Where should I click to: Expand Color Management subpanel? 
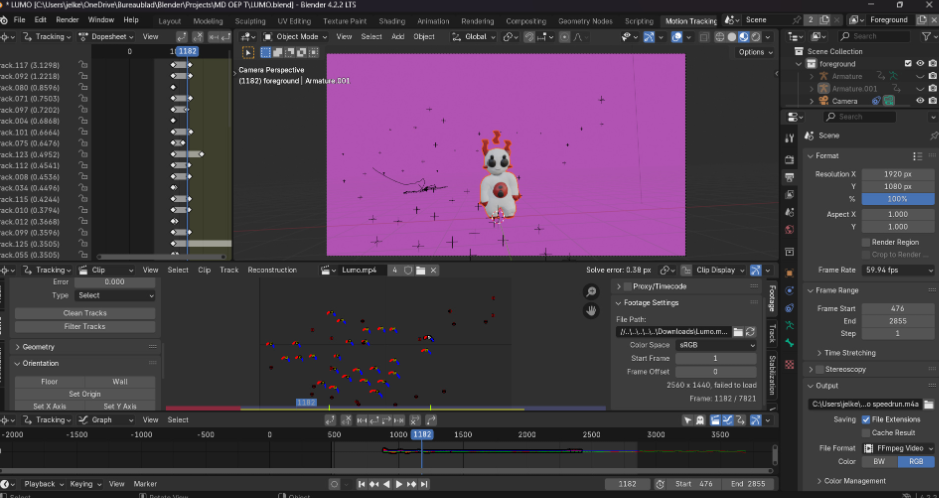pos(855,481)
